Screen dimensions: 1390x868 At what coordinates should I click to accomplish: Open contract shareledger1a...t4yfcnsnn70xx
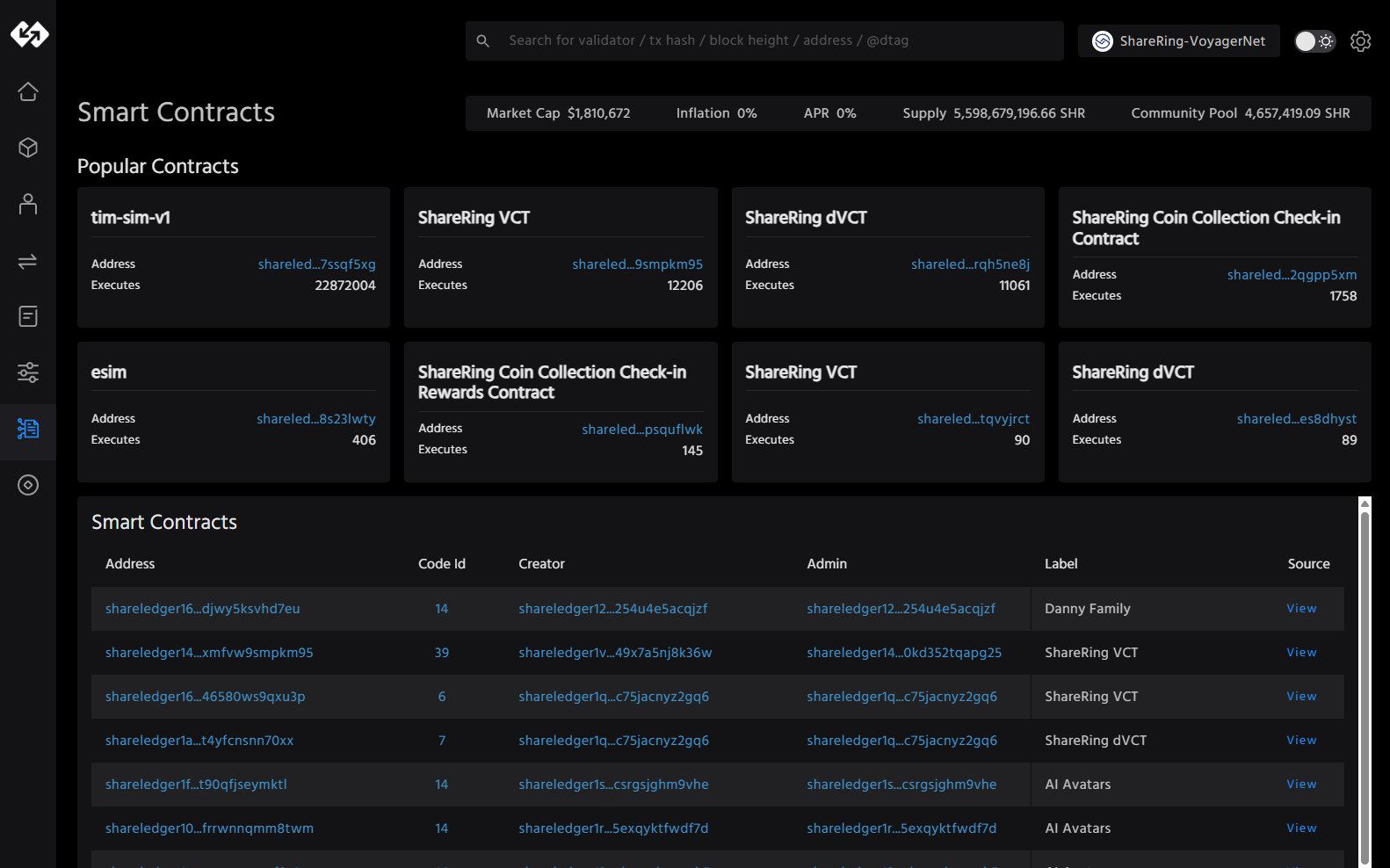pyautogui.click(x=199, y=741)
